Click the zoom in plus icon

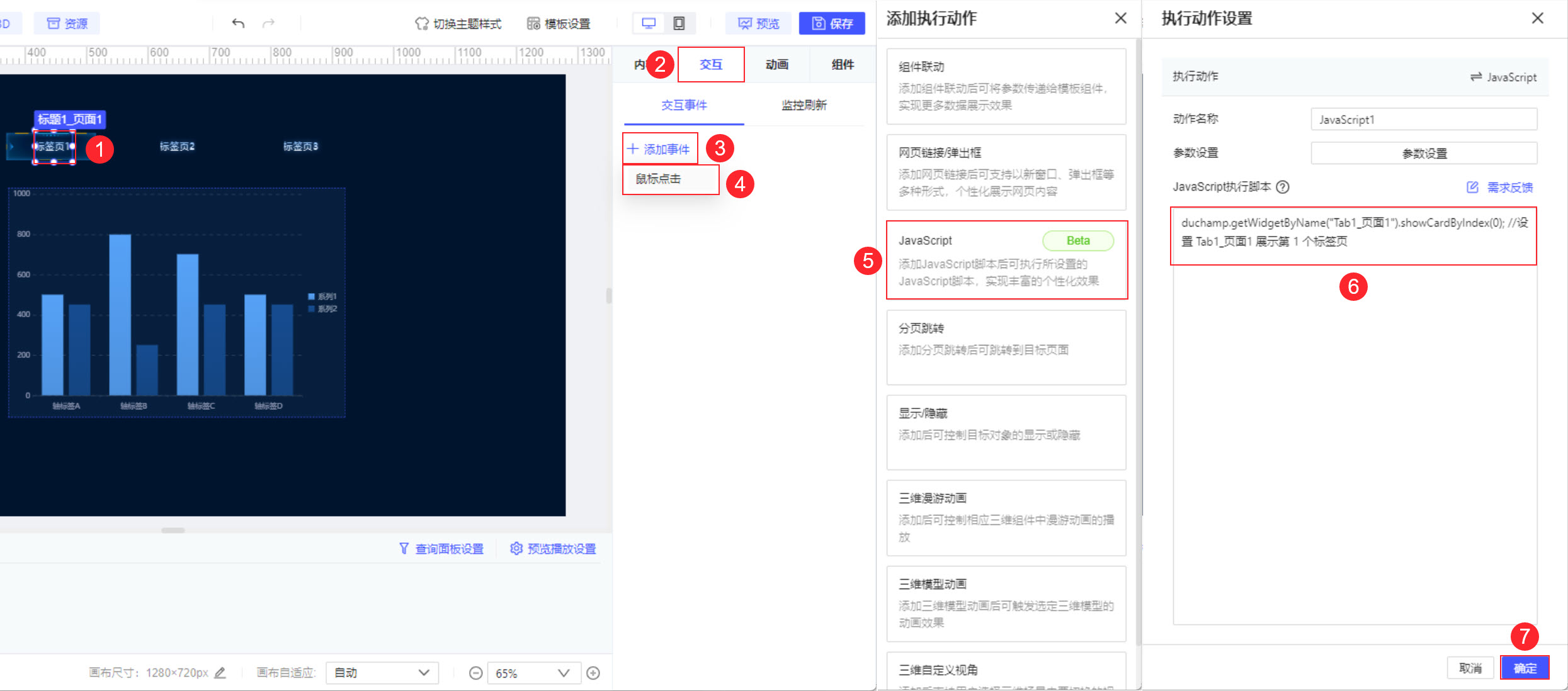point(593,673)
